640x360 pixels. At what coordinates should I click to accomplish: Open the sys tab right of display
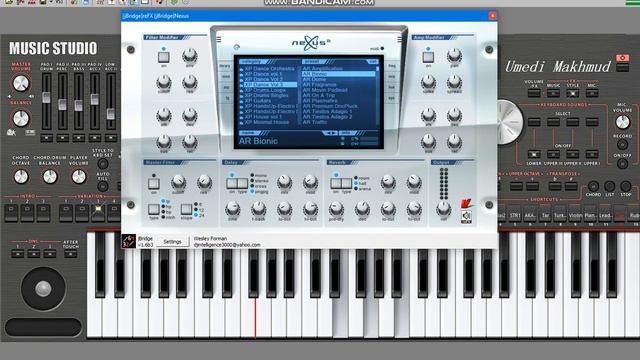(391, 98)
